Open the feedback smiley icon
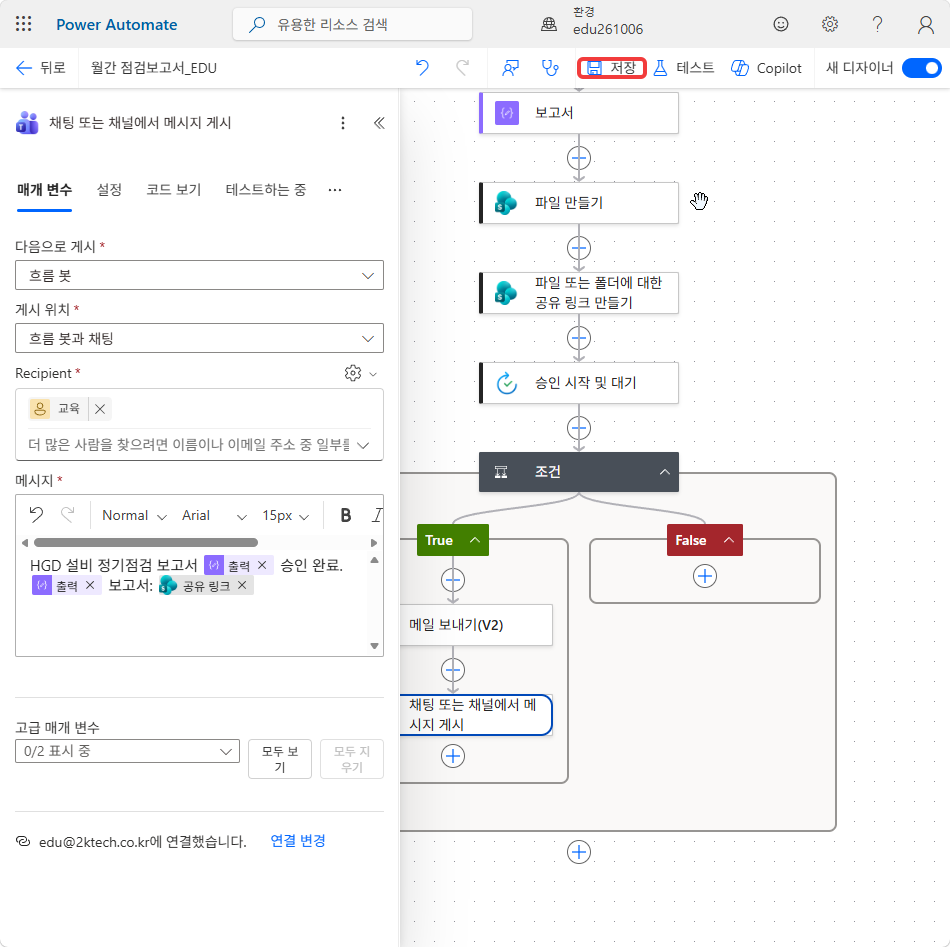The image size is (950, 947). [781, 24]
